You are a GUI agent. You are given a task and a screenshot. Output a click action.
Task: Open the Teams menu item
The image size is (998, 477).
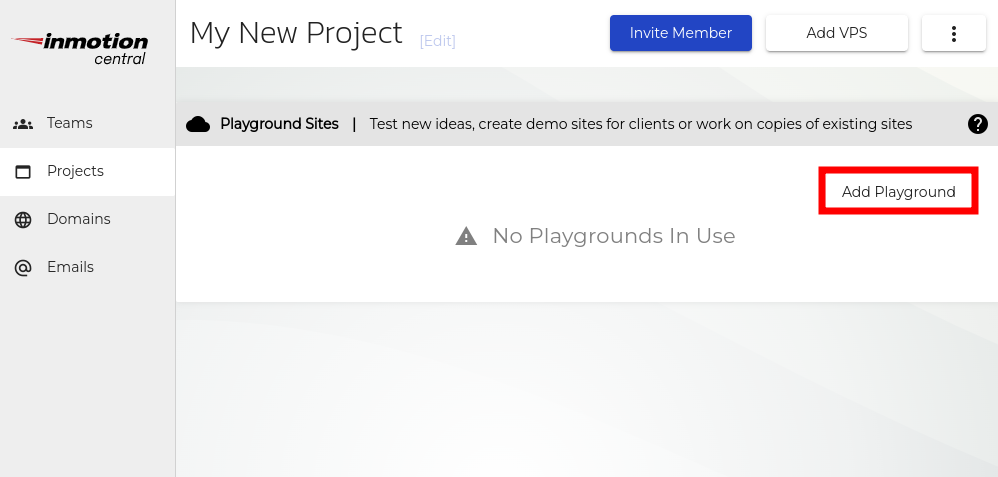(x=70, y=123)
